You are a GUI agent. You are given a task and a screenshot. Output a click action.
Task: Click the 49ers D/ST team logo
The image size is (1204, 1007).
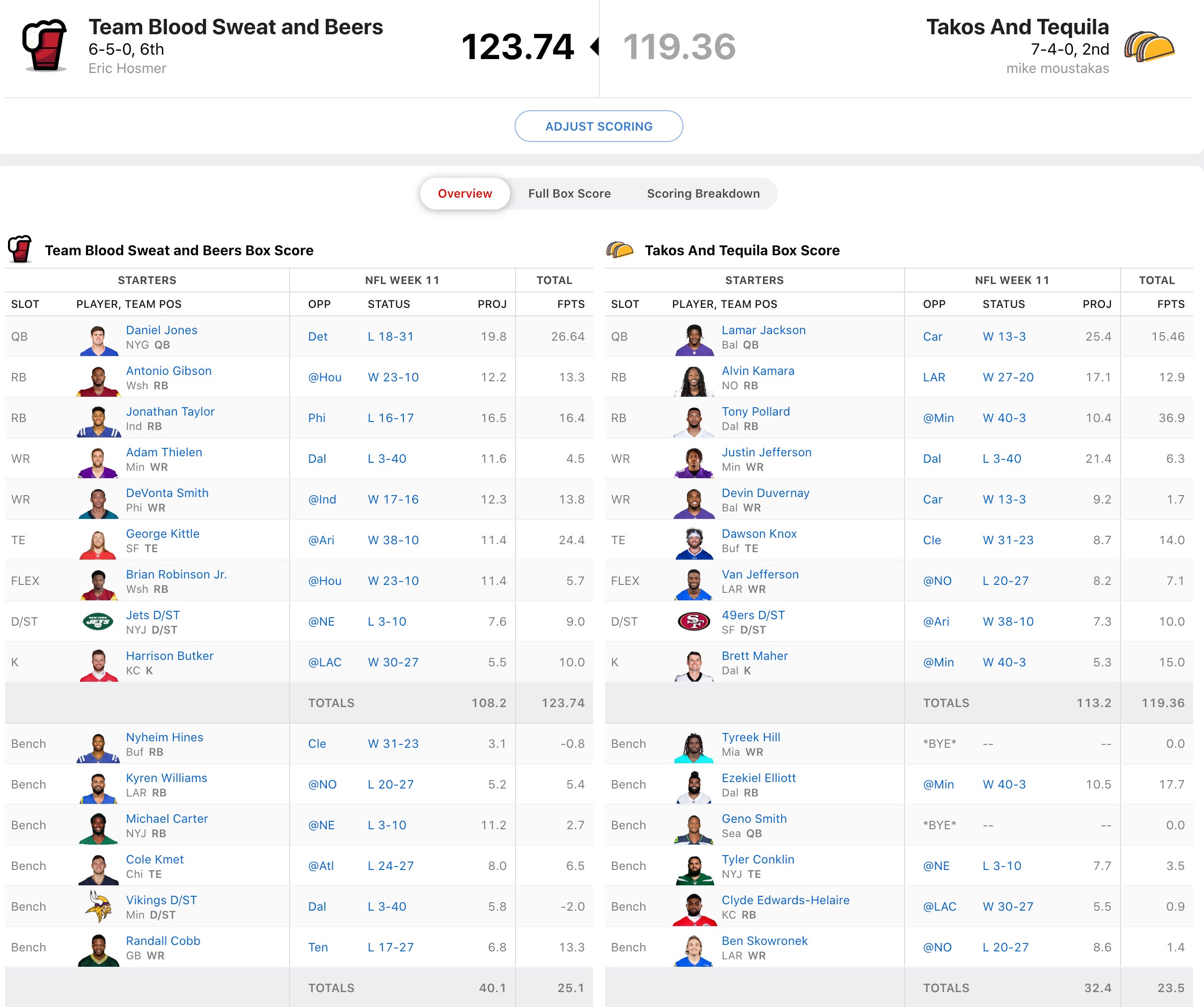[x=694, y=621]
